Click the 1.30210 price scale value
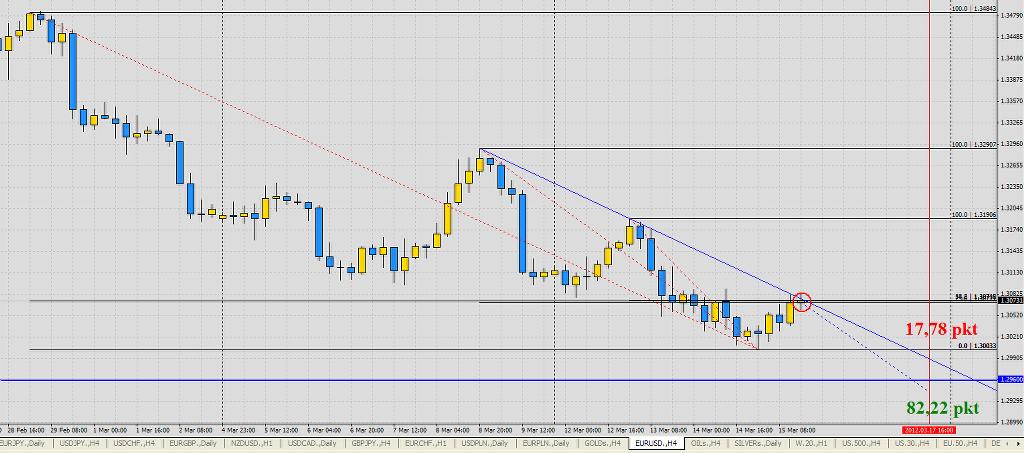1024x453 pixels. tap(1011, 337)
